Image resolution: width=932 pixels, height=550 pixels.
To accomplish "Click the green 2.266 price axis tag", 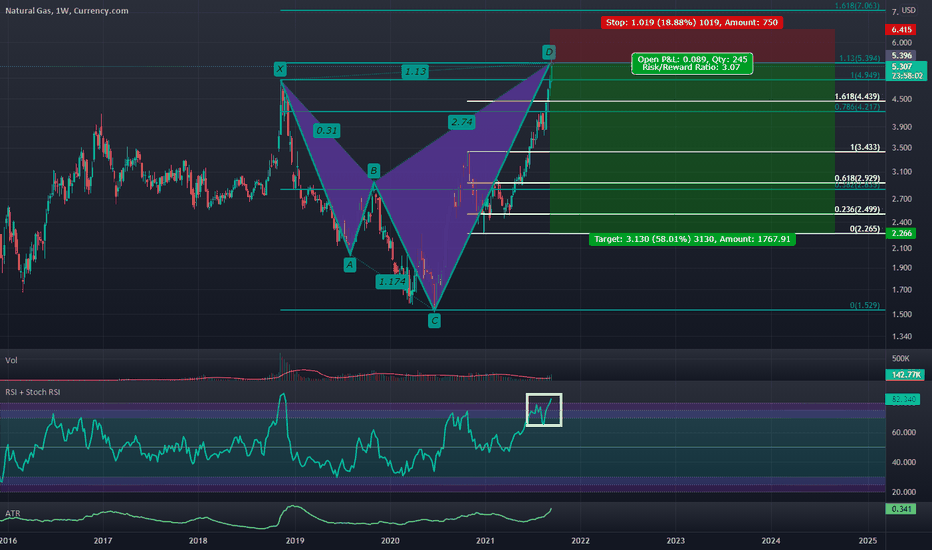I will pyautogui.click(x=902, y=234).
